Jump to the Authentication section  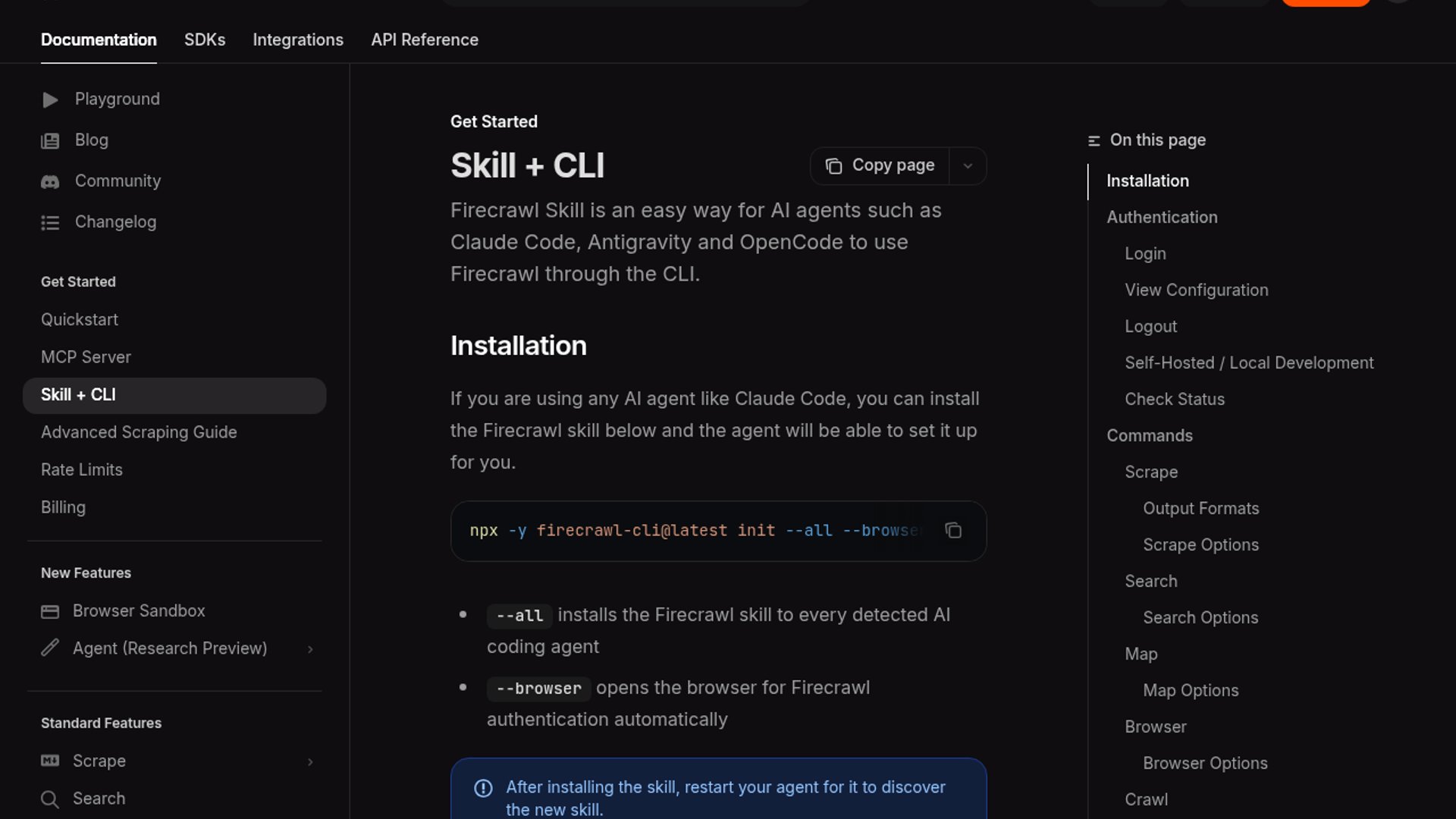1162,218
